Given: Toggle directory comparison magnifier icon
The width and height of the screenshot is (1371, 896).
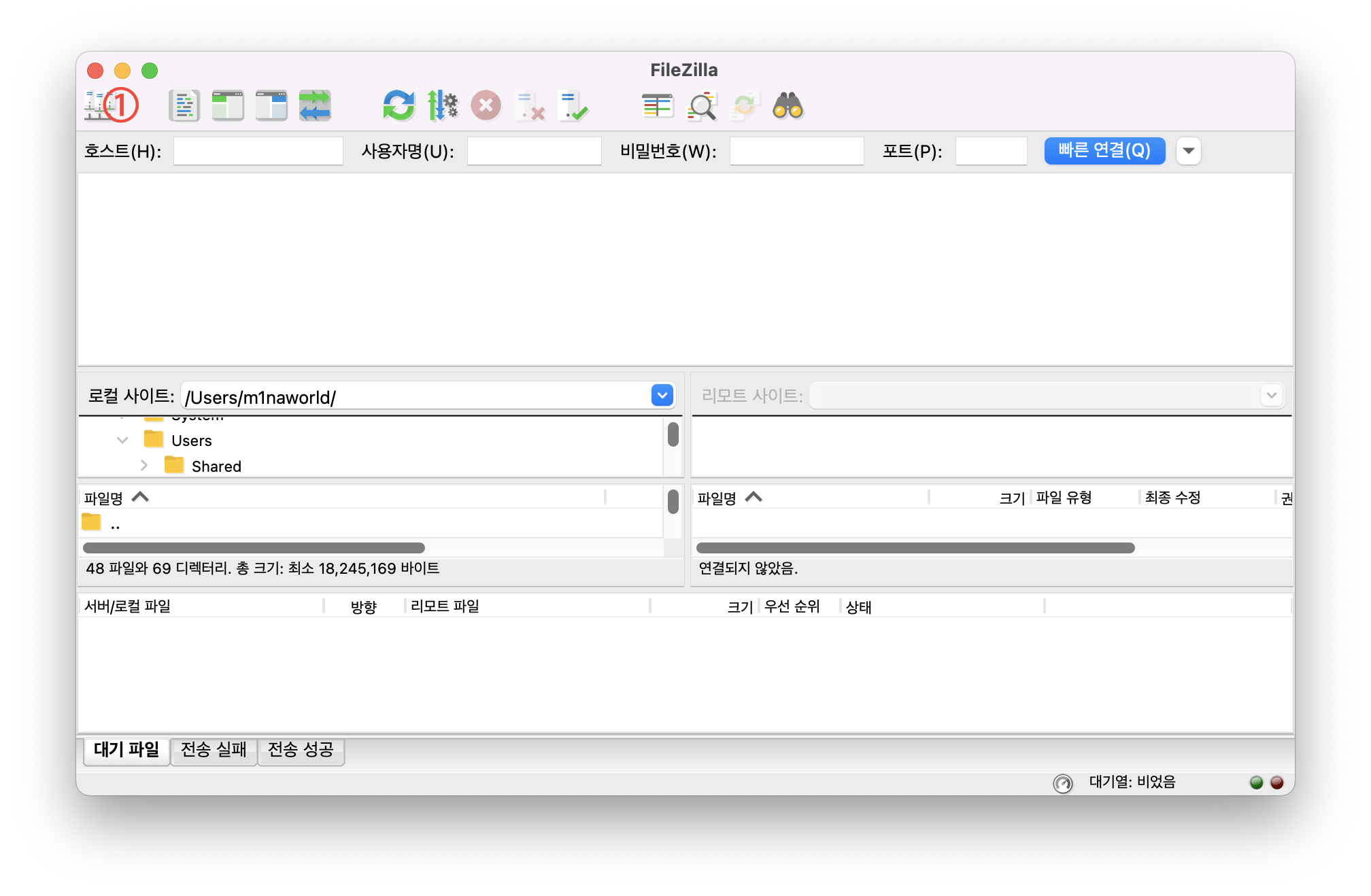Looking at the screenshot, I should click(702, 106).
